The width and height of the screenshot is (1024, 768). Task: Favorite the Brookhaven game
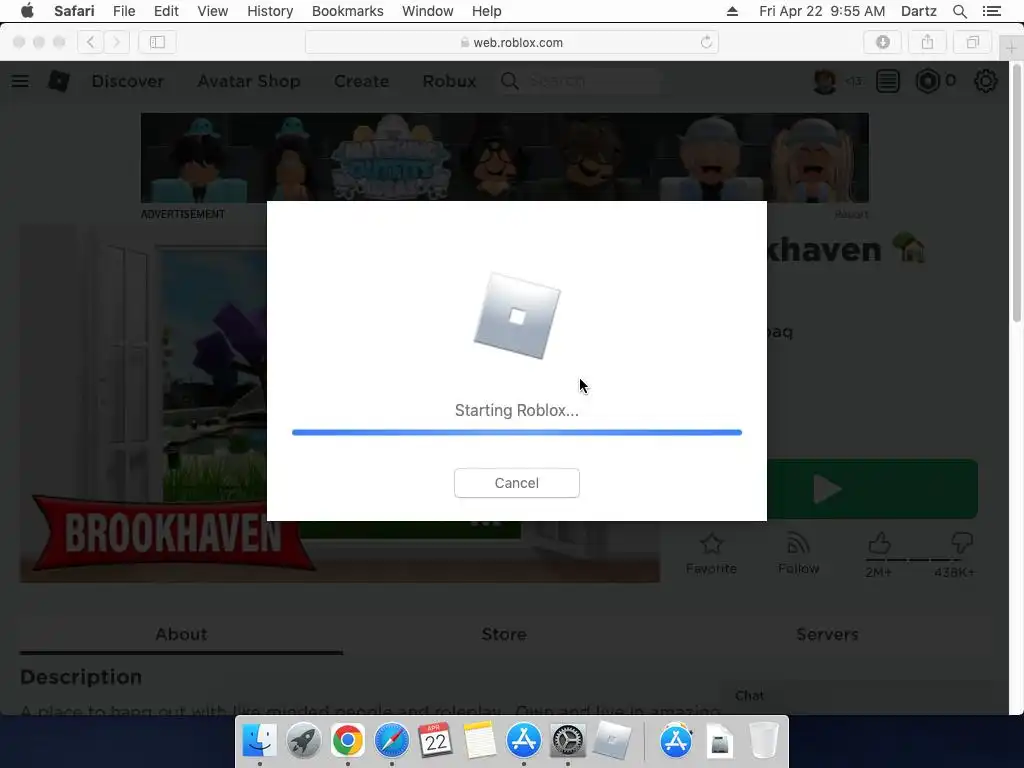point(711,554)
